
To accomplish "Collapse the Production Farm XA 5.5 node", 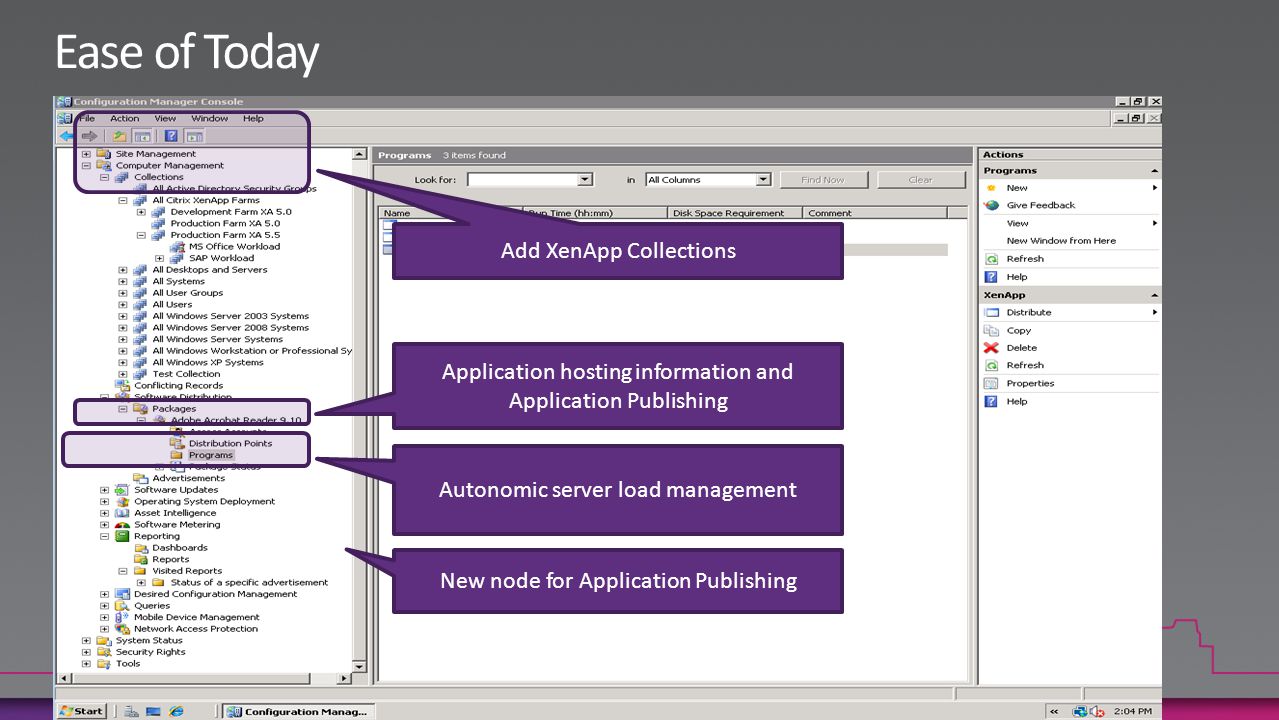I will pos(141,235).
